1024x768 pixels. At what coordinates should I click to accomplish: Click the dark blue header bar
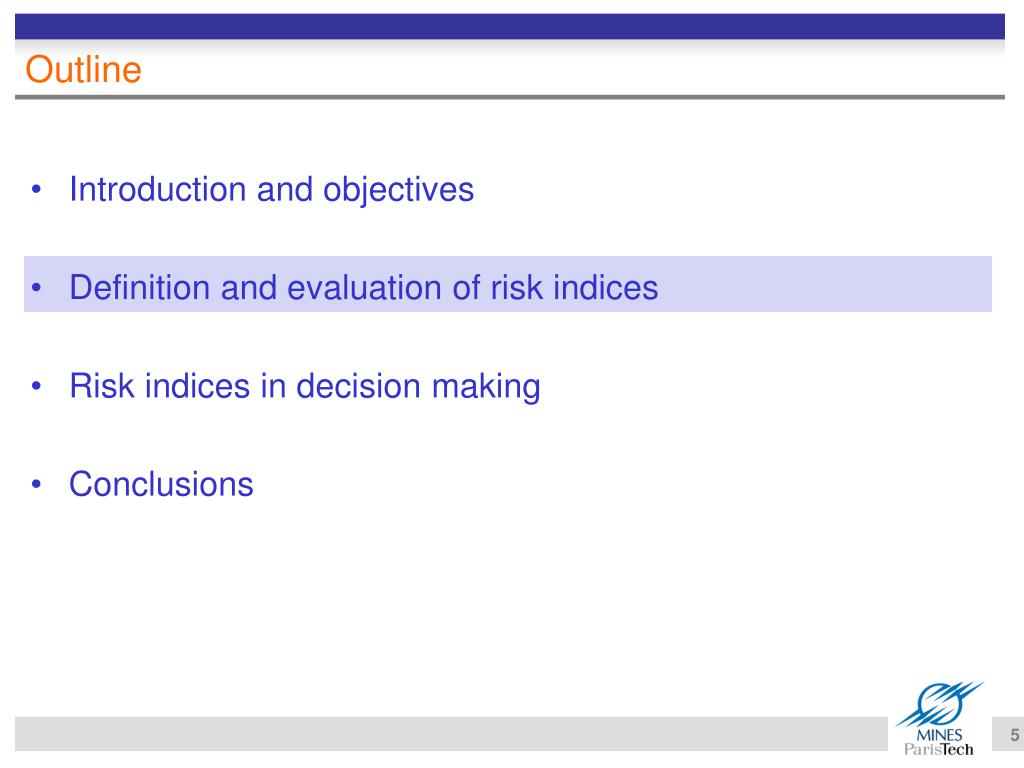point(509,26)
